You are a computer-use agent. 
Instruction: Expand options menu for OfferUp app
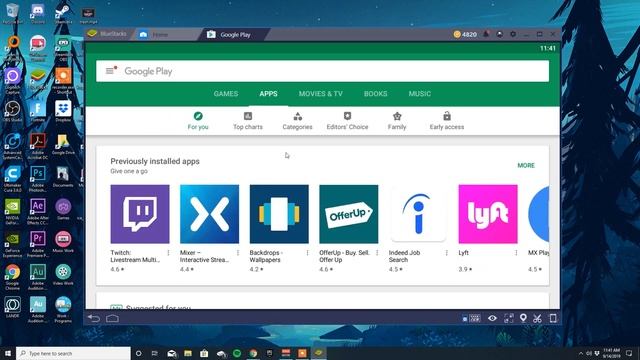tap(377, 253)
